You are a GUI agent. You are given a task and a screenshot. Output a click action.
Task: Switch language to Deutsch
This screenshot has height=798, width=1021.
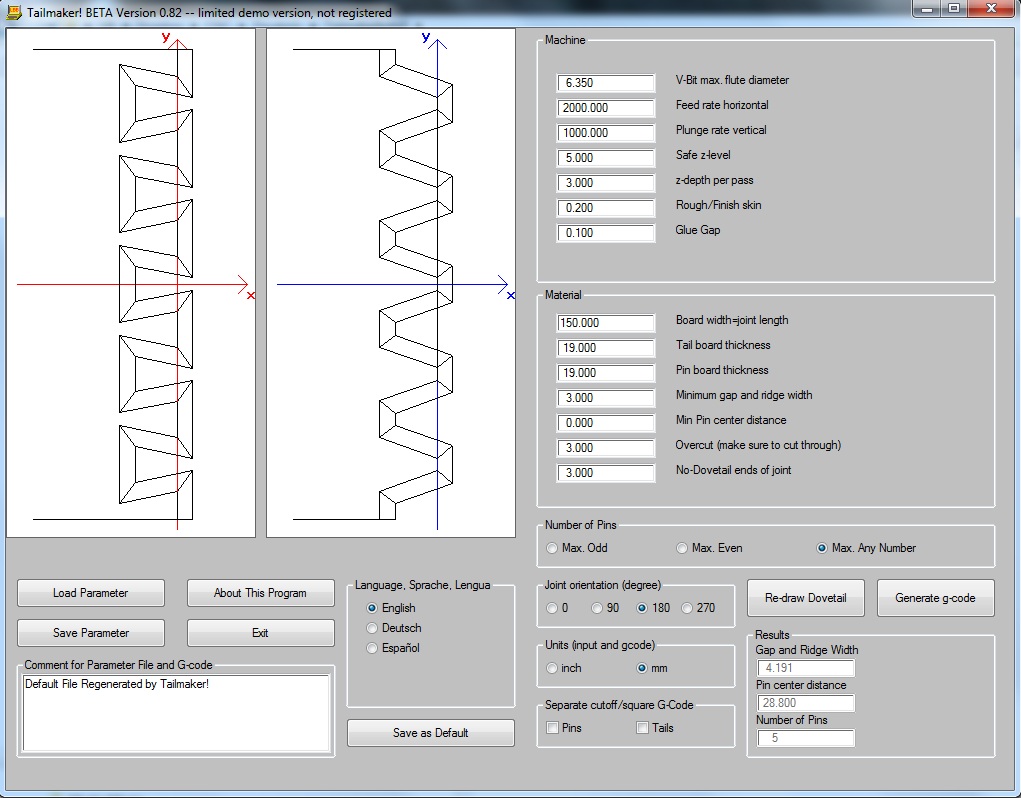coord(373,628)
